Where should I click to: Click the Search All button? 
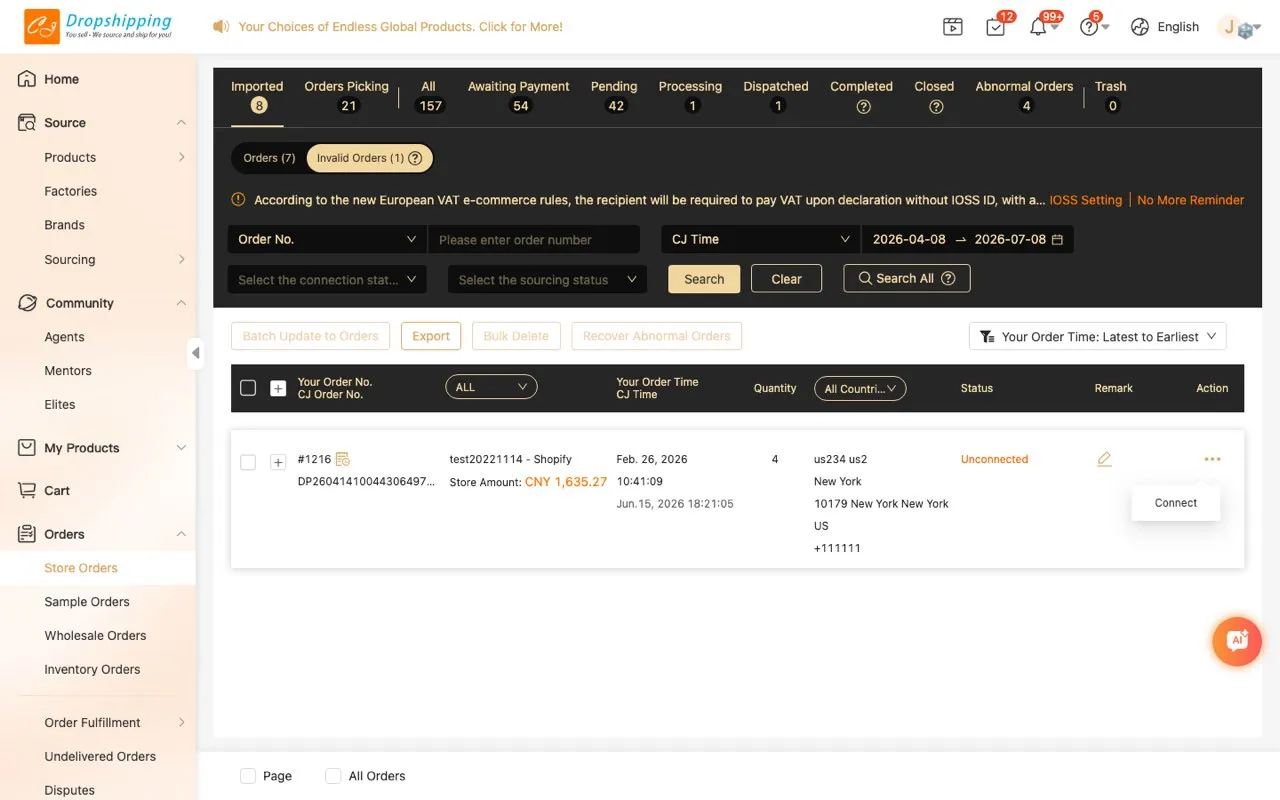click(x=907, y=279)
